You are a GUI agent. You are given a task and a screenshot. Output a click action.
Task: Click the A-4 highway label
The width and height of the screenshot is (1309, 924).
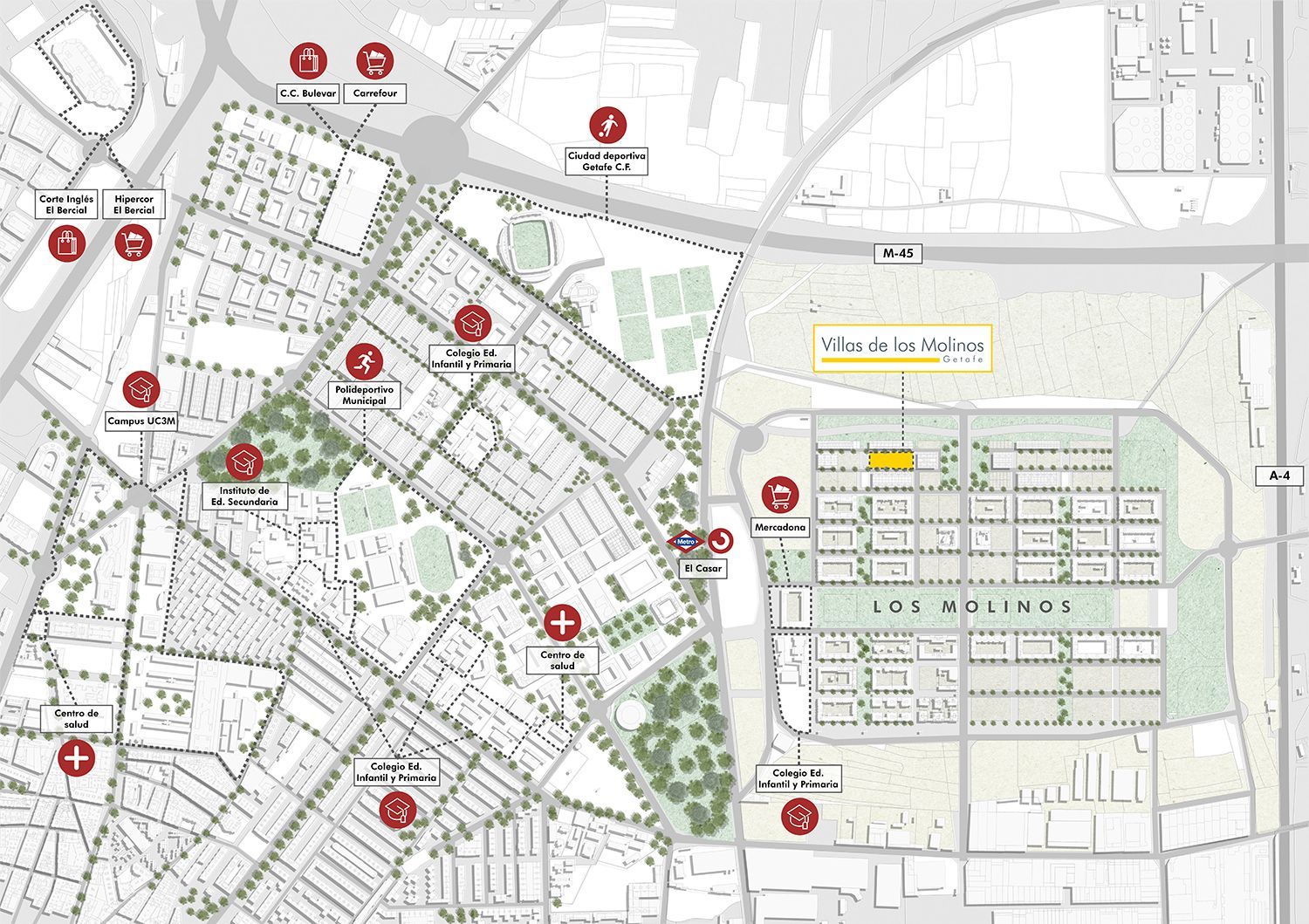(1279, 476)
